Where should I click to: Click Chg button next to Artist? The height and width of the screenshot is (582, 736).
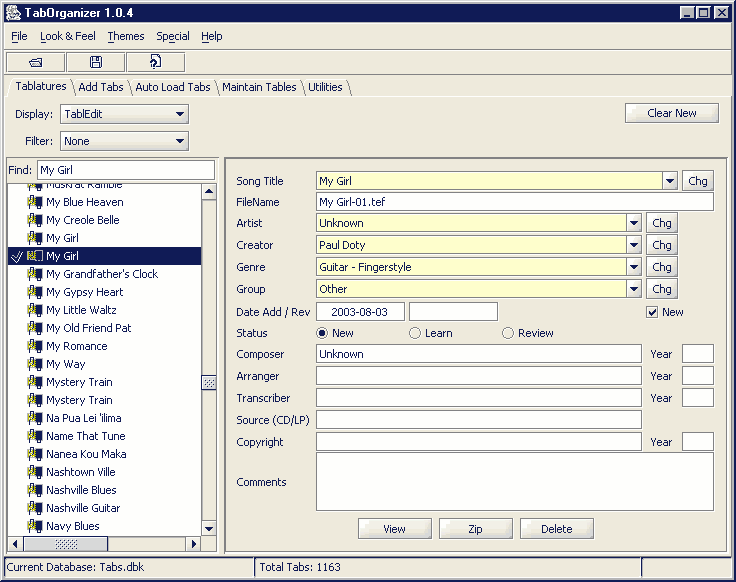pyautogui.click(x=662, y=223)
